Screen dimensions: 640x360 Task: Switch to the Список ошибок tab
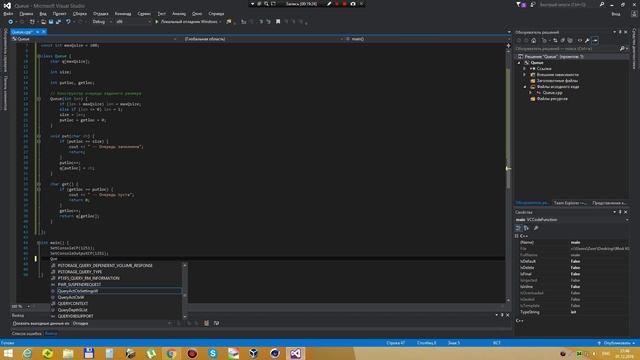tap(27, 333)
